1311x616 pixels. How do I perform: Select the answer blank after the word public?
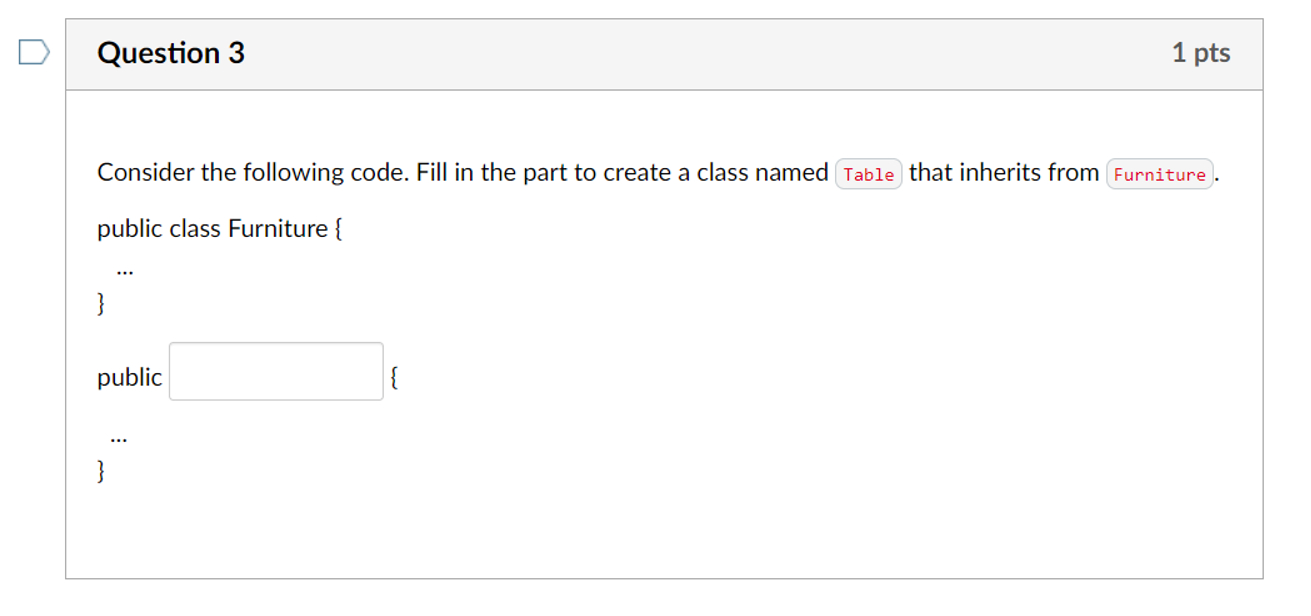tap(275, 371)
